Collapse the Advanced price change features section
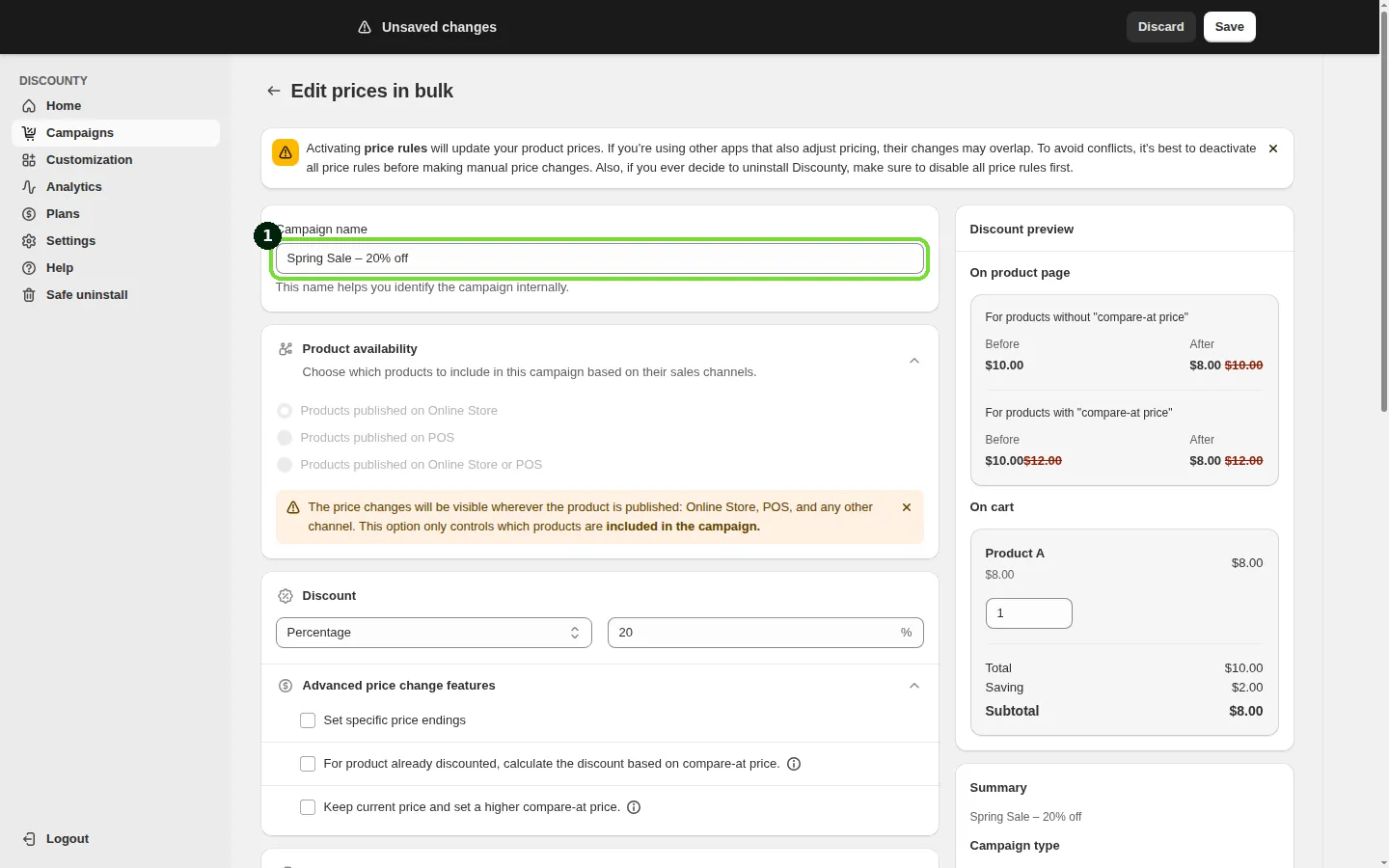 [x=914, y=686]
